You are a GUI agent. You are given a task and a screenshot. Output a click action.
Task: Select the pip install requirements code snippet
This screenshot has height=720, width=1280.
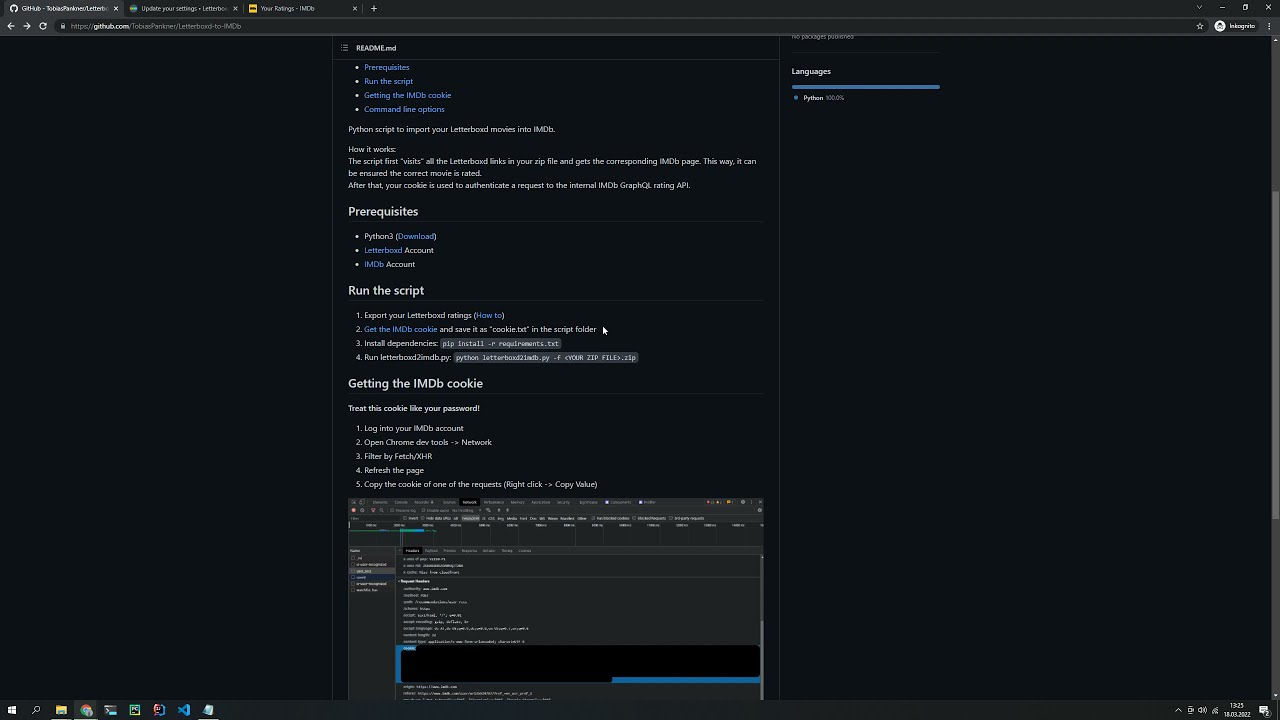(x=501, y=343)
